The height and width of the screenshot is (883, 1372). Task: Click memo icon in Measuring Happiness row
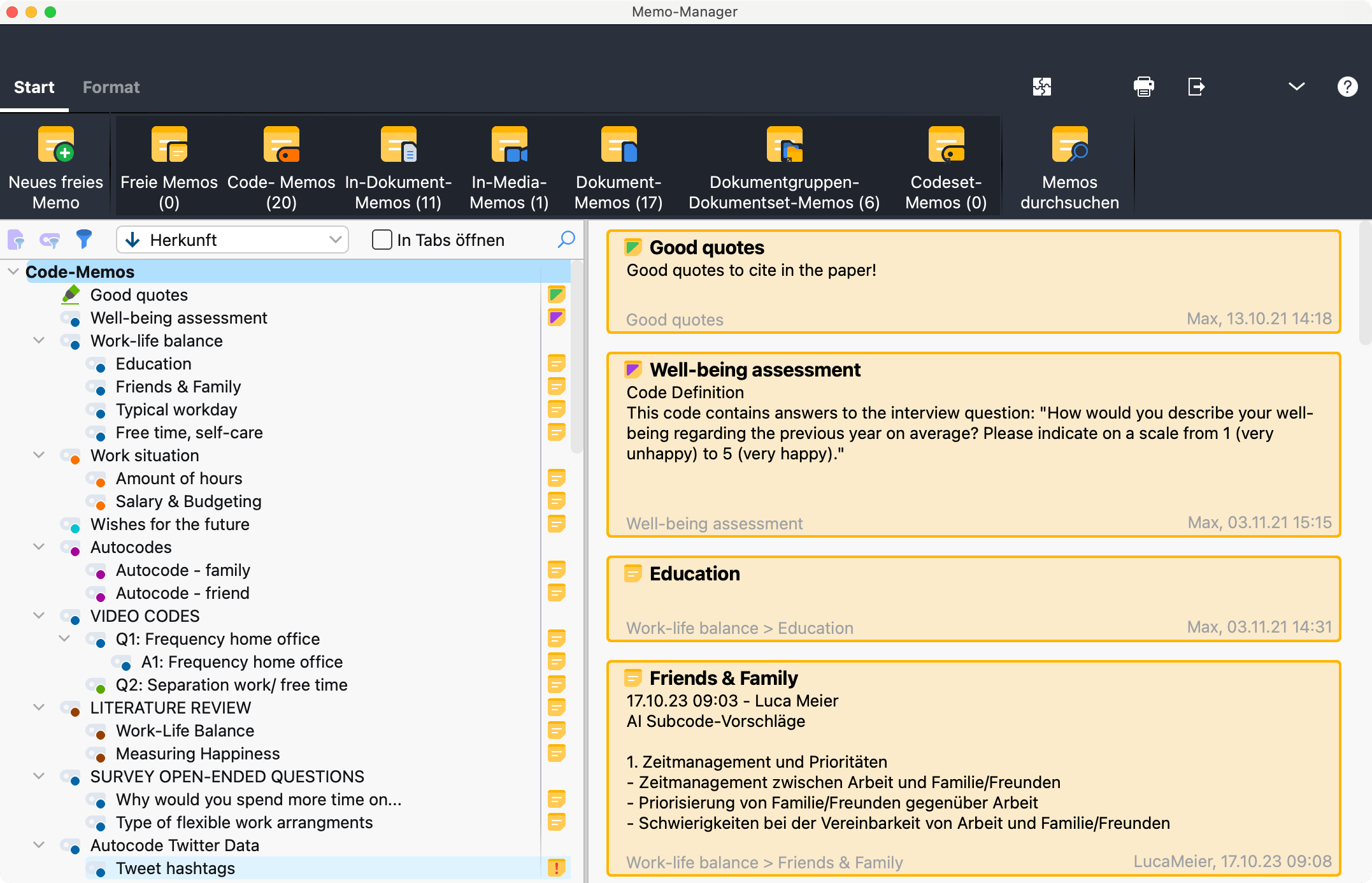pos(556,753)
